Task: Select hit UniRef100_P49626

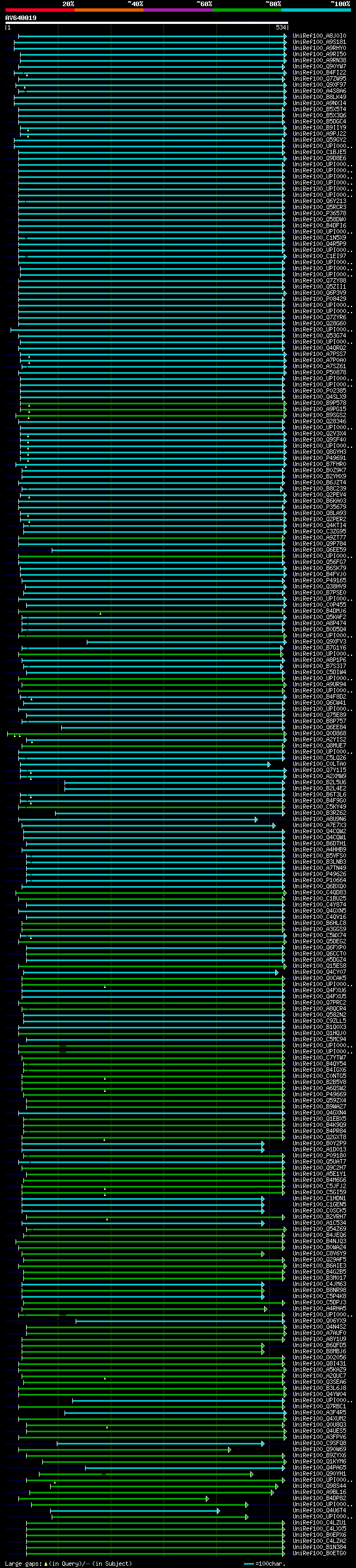Action: (319, 874)
